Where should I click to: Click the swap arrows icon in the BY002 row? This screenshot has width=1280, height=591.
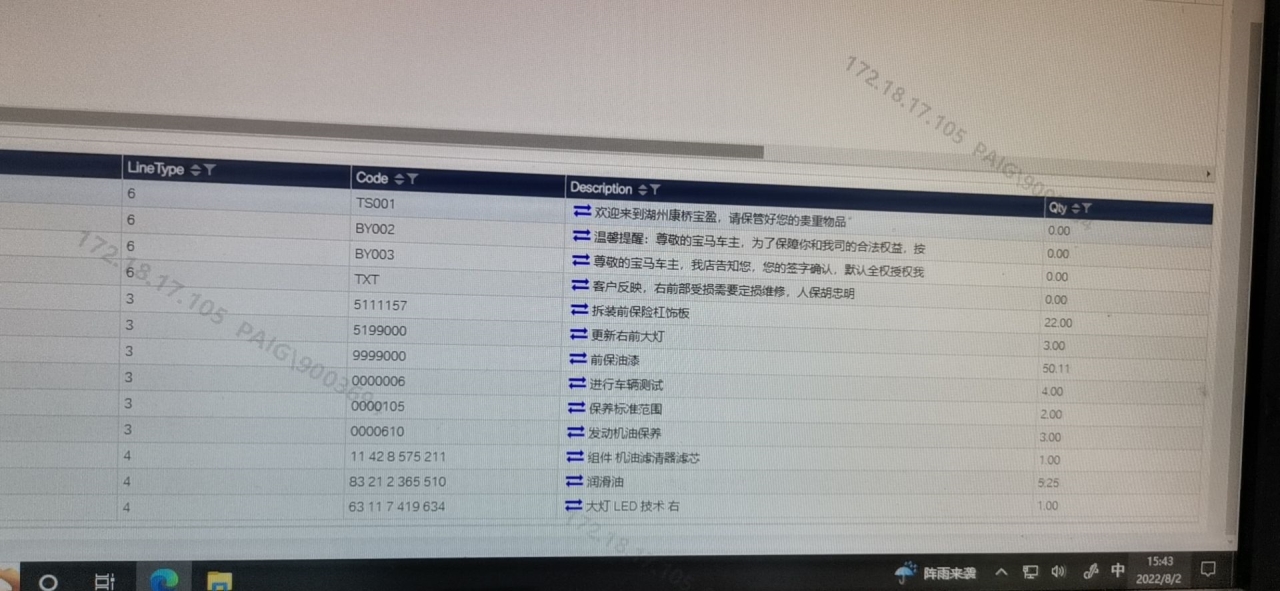click(581, 237)
